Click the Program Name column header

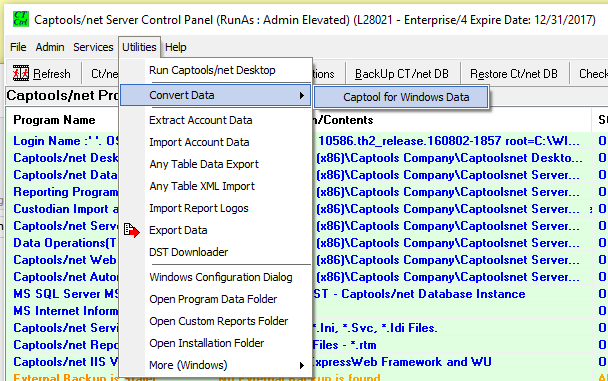click(x=54, y=120)
